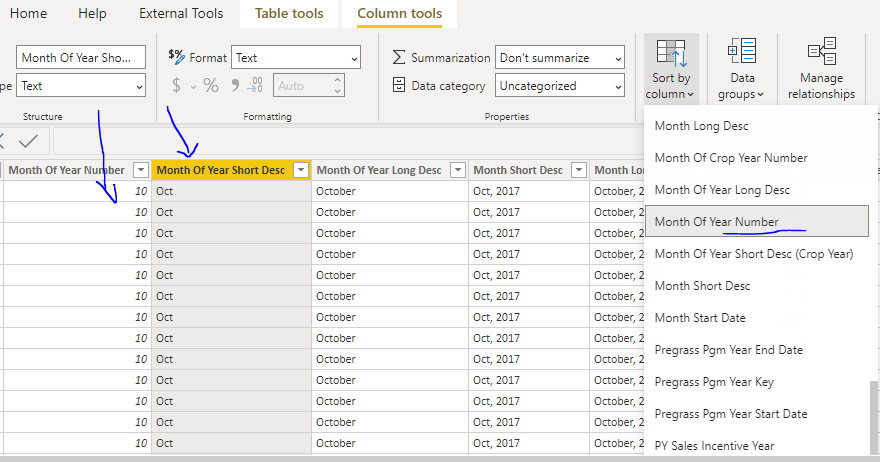Image resolution: width=880 pixels, height=462 pixels.
Task: Choose Month Of Crop Year Number
Action: coord(757,158)
